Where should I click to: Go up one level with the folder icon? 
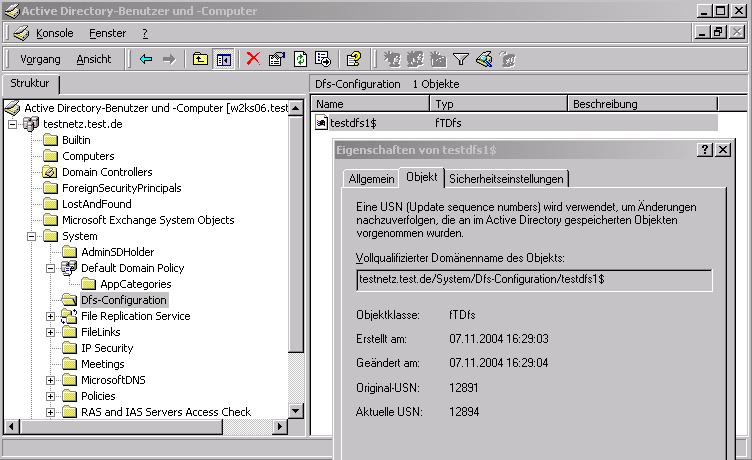(200, 59)
